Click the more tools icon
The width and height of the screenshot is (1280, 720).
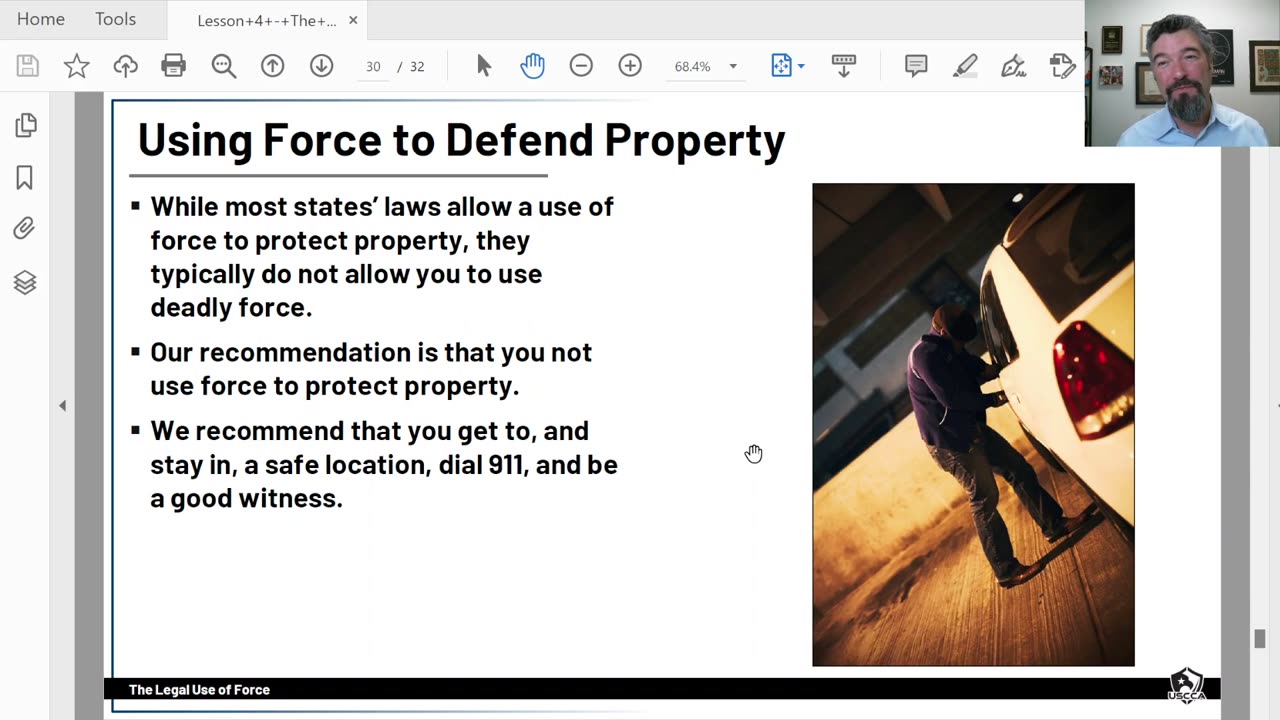tap(1062, 66)
